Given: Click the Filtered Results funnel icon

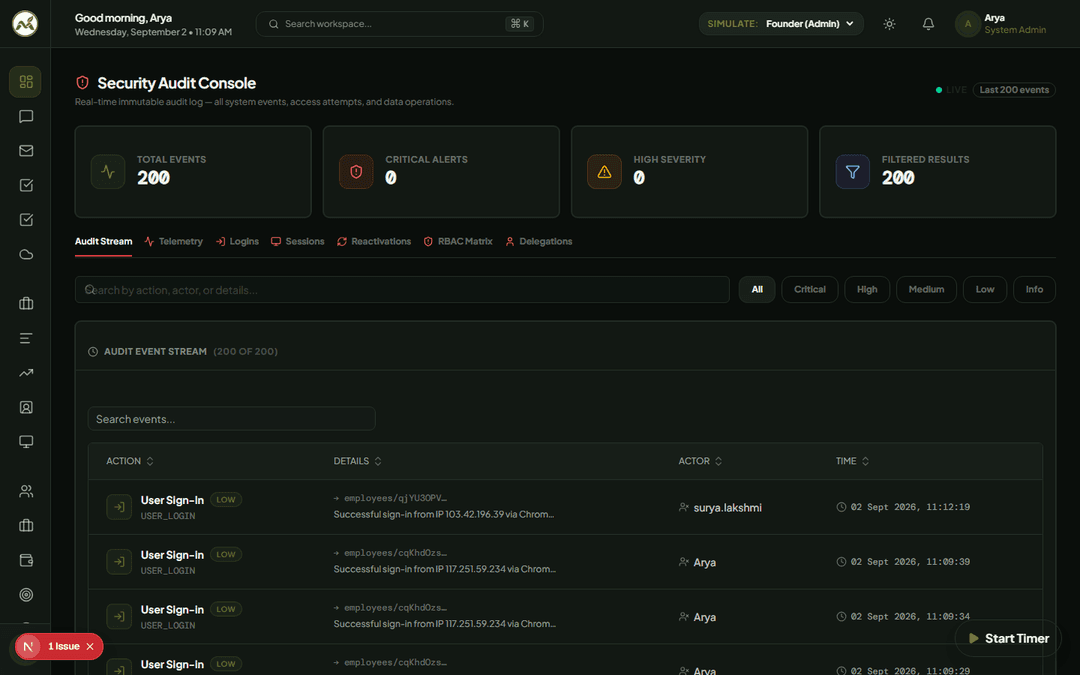Looking at the screenshot, I should coord(853,172).
